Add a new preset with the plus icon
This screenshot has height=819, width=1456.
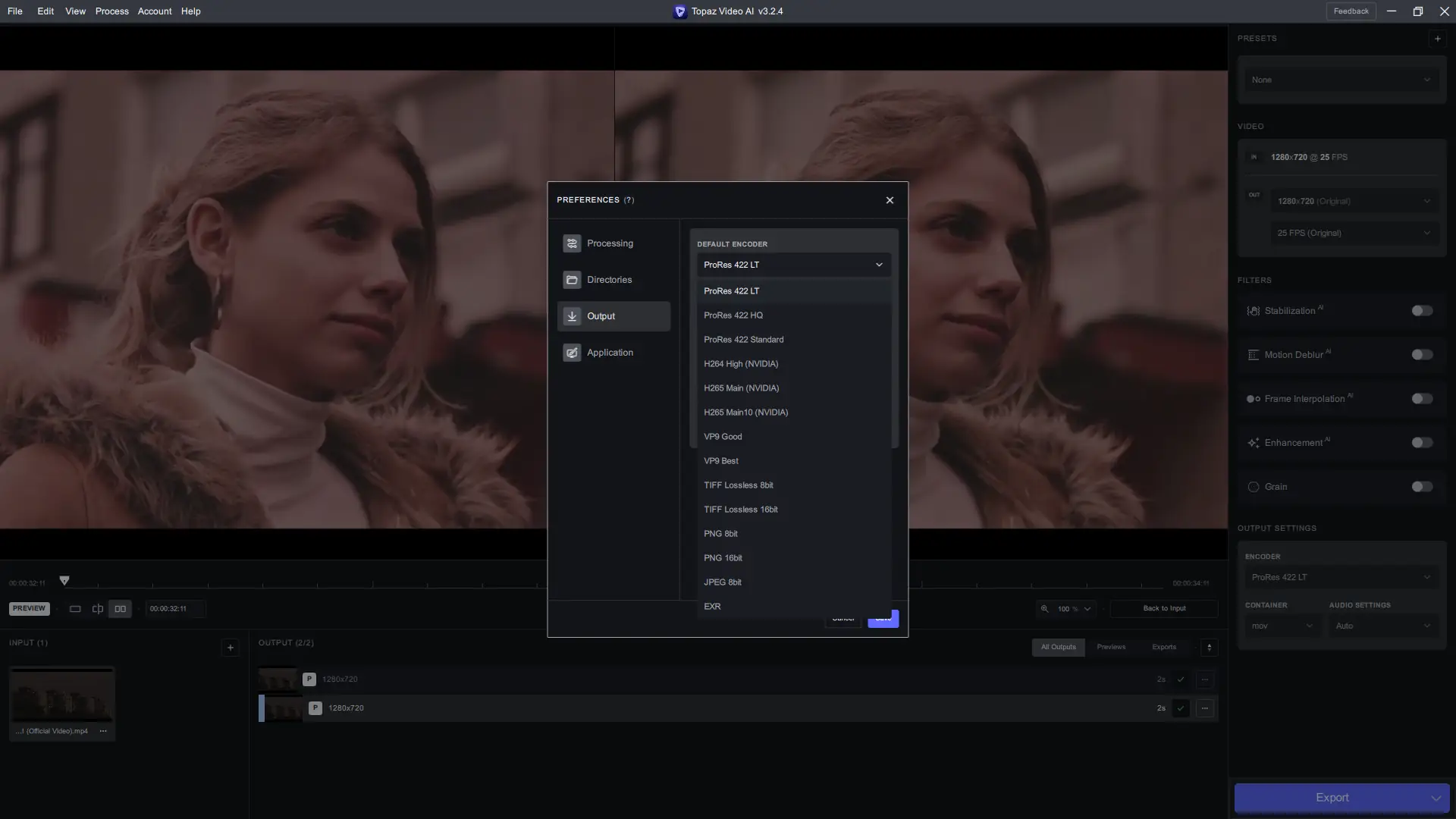tap(1437, 39)
